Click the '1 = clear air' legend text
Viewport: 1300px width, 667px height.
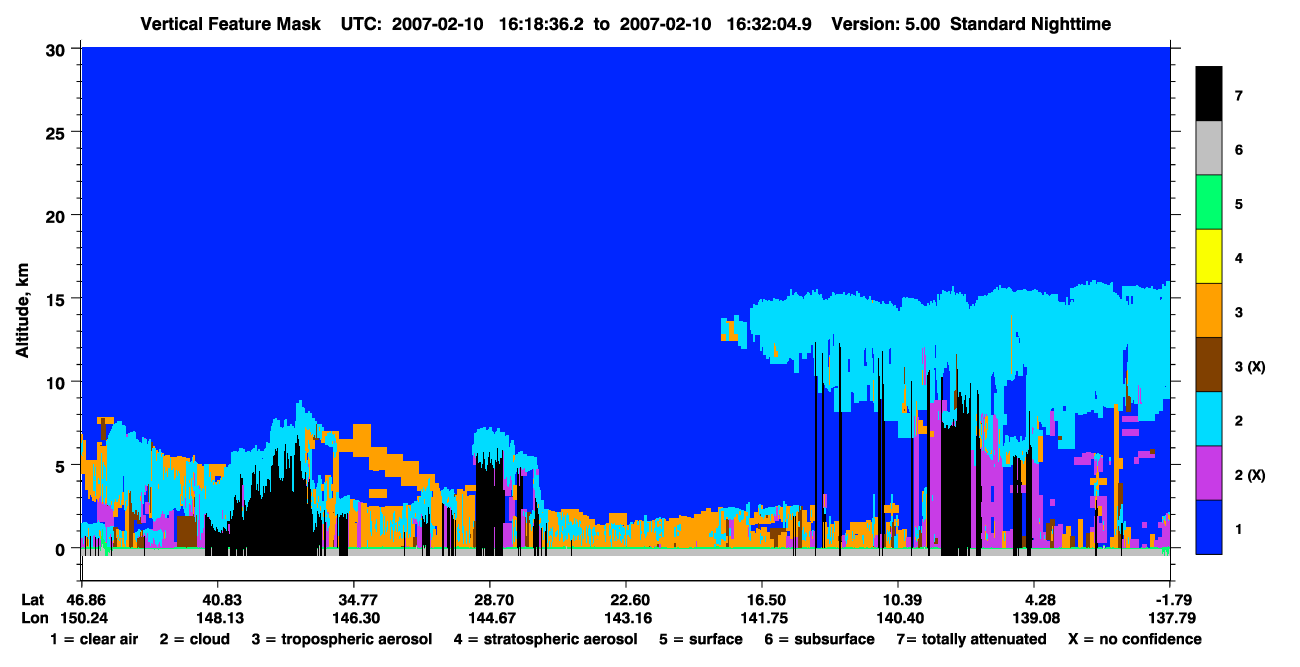coord(94,639)
